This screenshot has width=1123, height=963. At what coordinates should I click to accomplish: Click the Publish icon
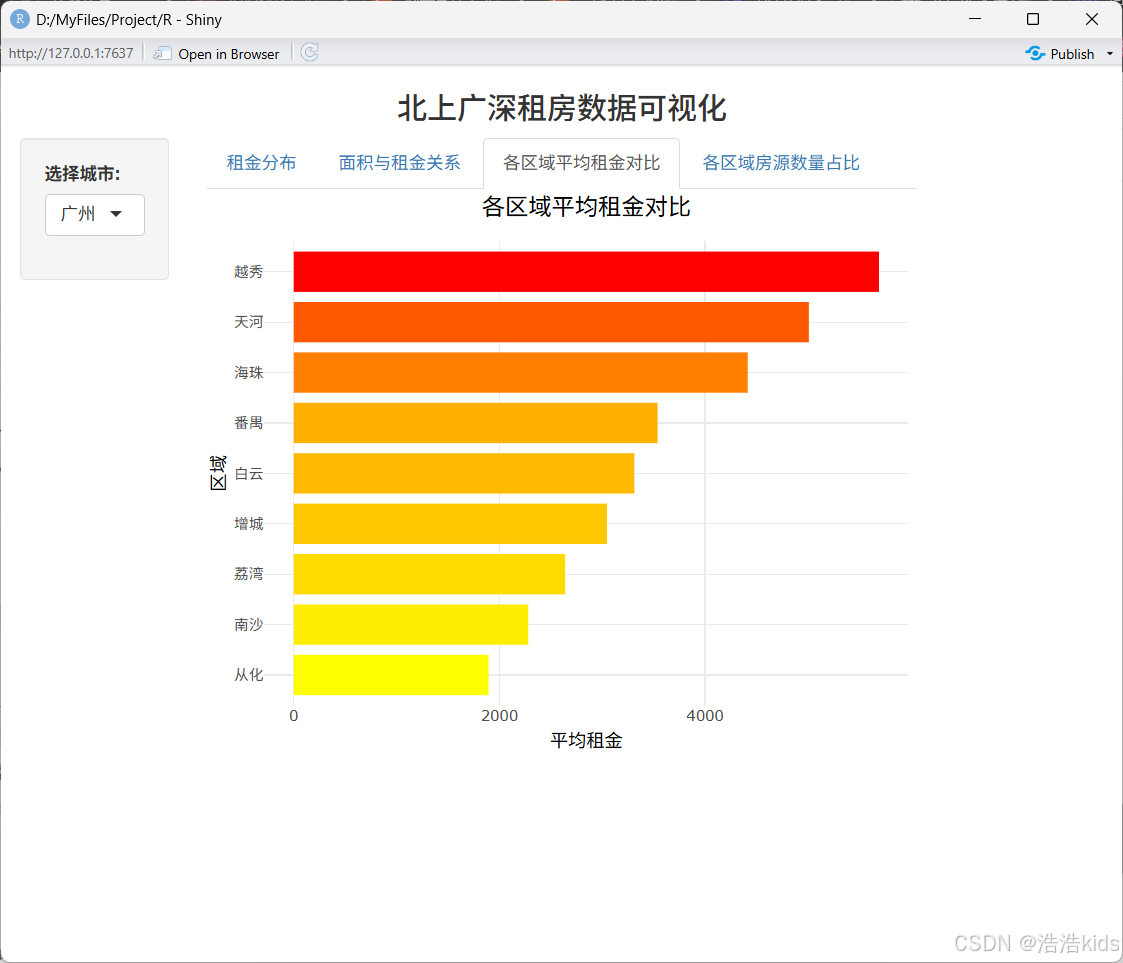click(x=1035, y=54)
